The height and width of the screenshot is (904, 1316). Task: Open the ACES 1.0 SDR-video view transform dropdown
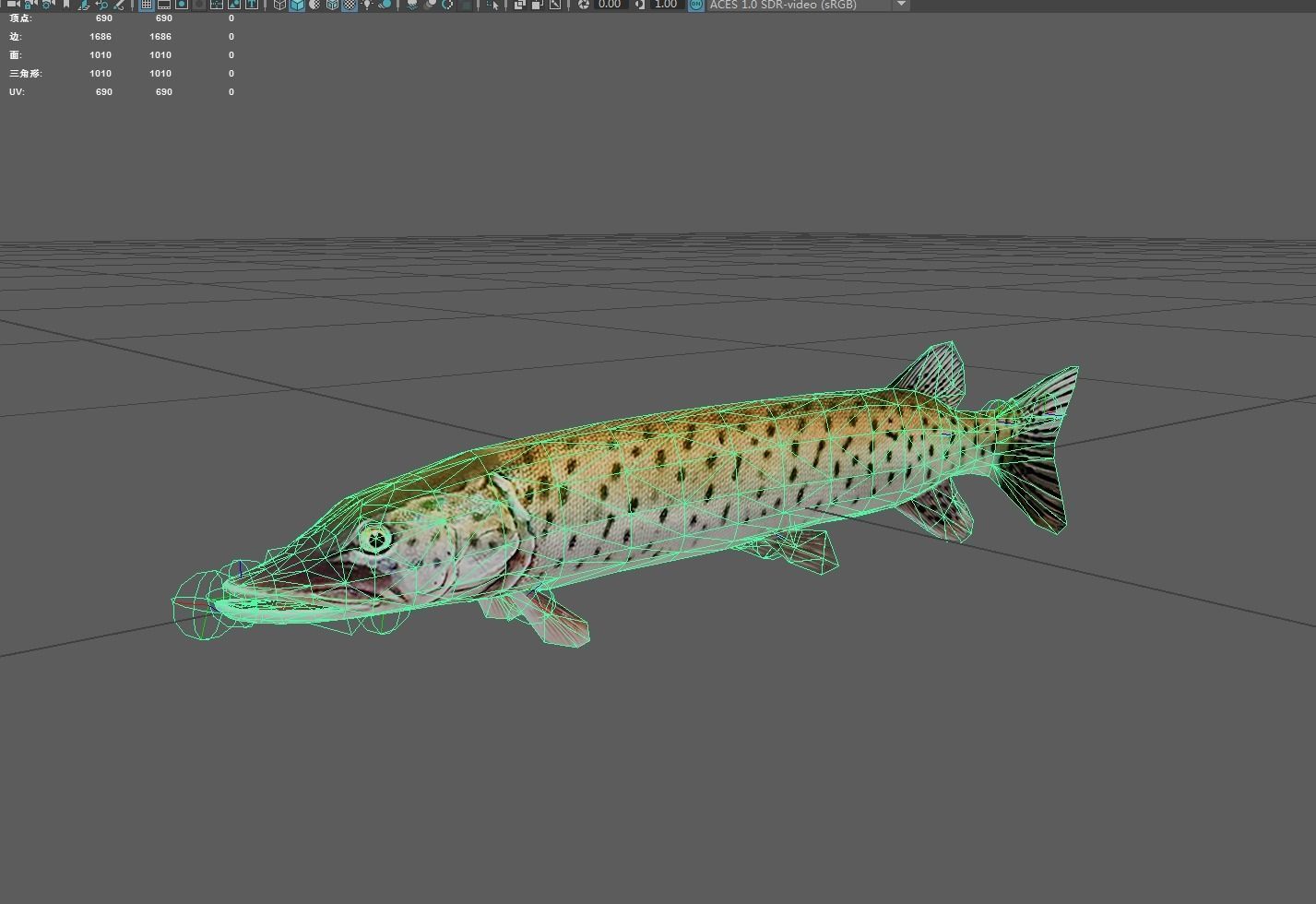pyautogui.click(x=809, y=5)
